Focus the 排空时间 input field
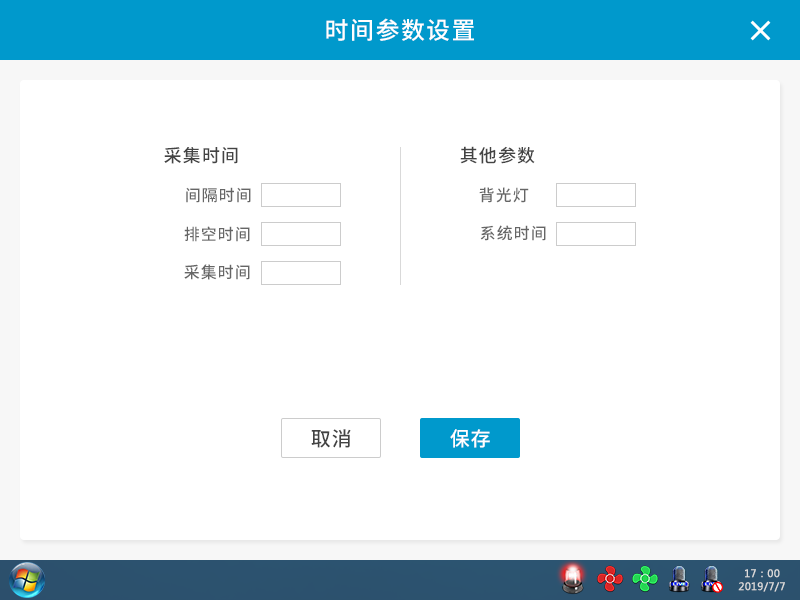This screenshot has width=800, height=600. [301, 234]
